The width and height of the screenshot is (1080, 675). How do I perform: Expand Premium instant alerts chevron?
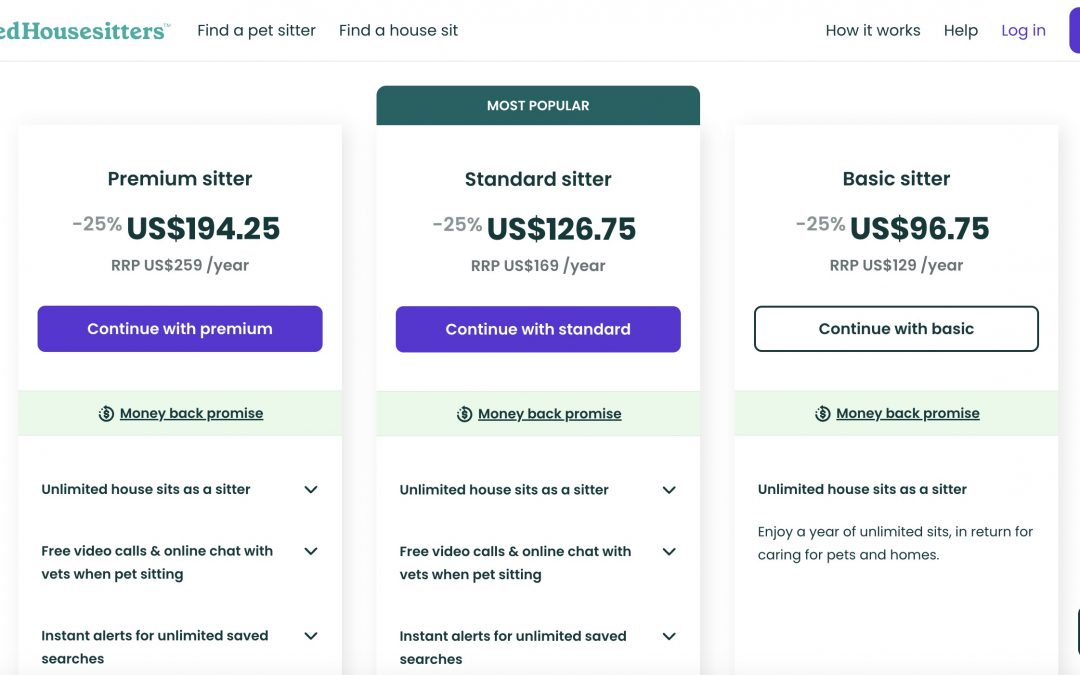click(311, 636)
